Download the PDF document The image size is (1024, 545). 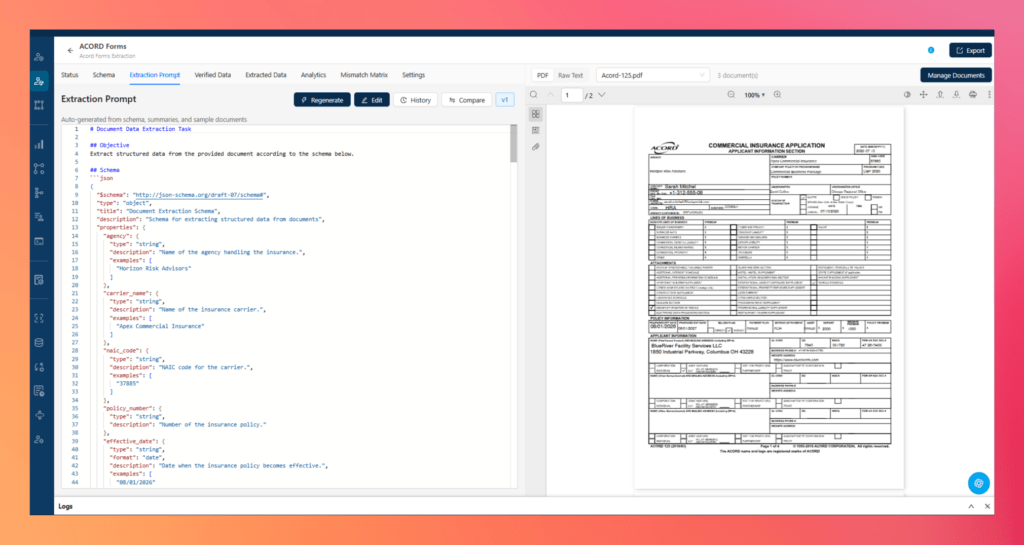tap(956, 95)
